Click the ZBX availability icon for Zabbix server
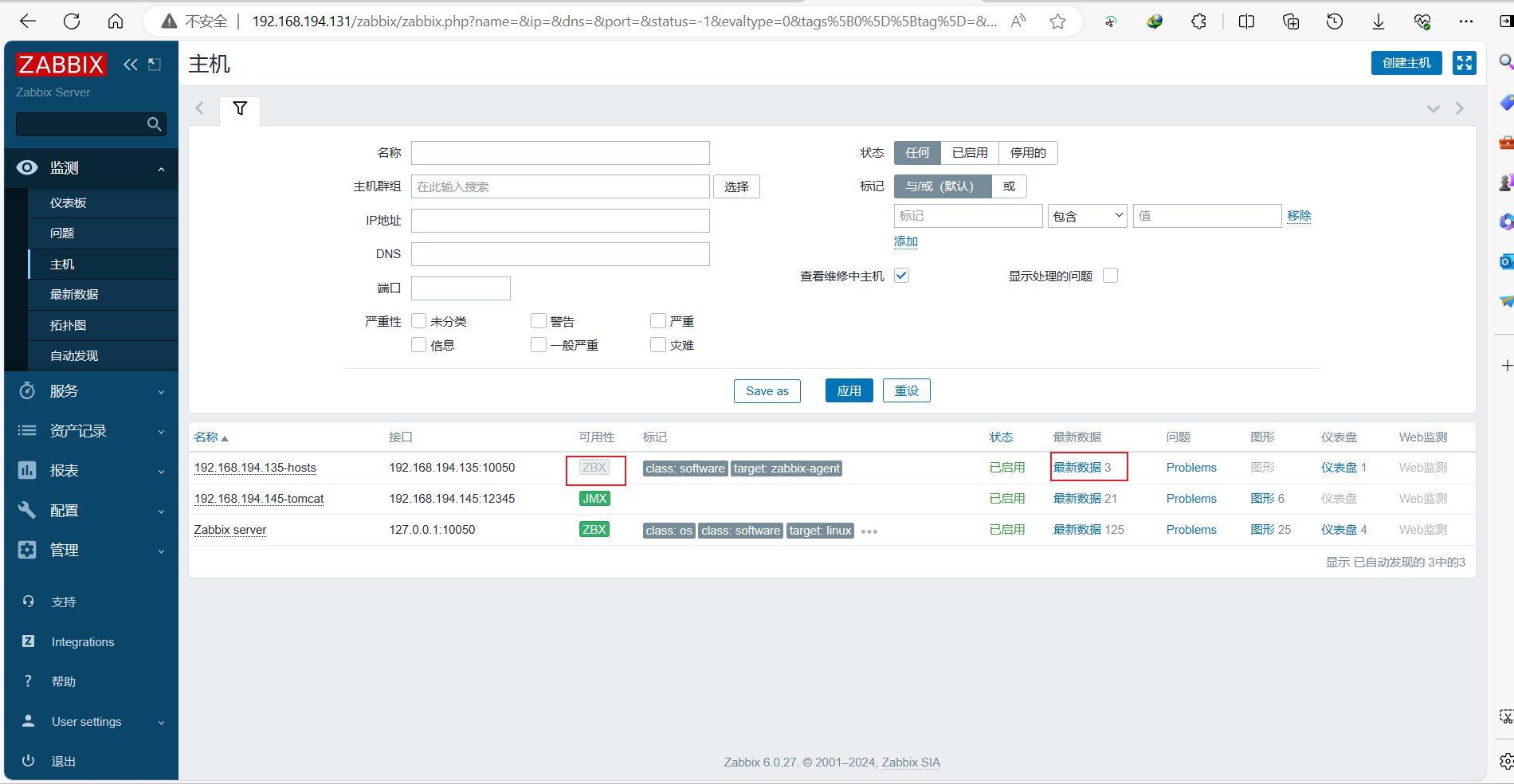 (x=594, y=530)
